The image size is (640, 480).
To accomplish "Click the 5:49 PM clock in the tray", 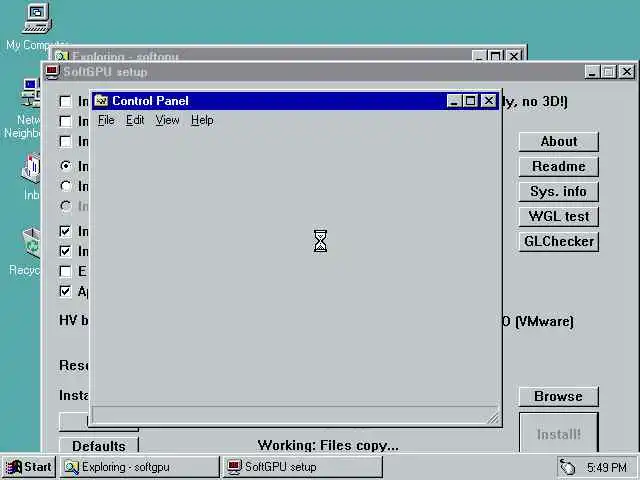I will (x=607, y=467).
